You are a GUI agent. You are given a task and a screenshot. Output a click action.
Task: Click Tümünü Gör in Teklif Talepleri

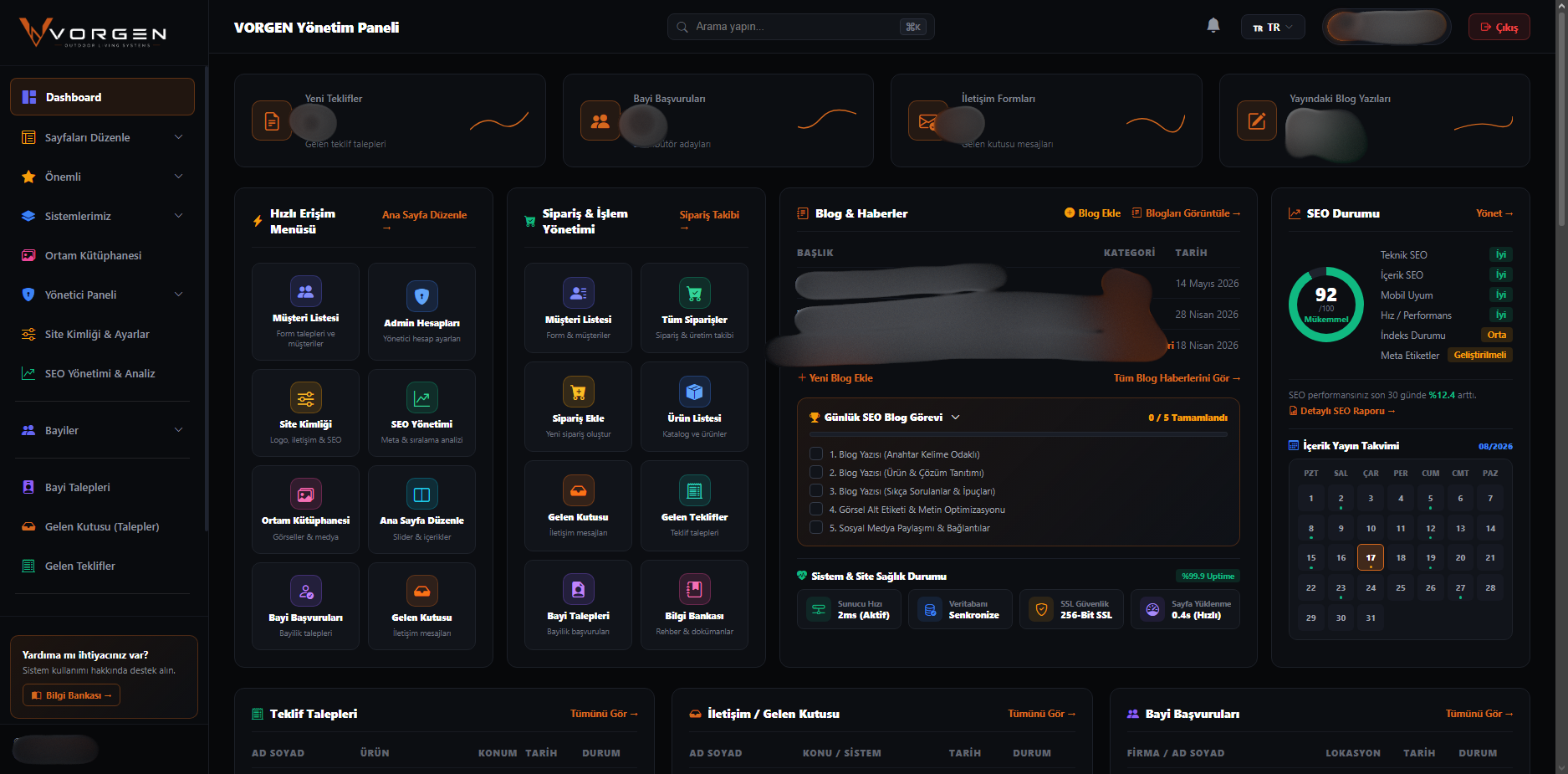point(604,714)
